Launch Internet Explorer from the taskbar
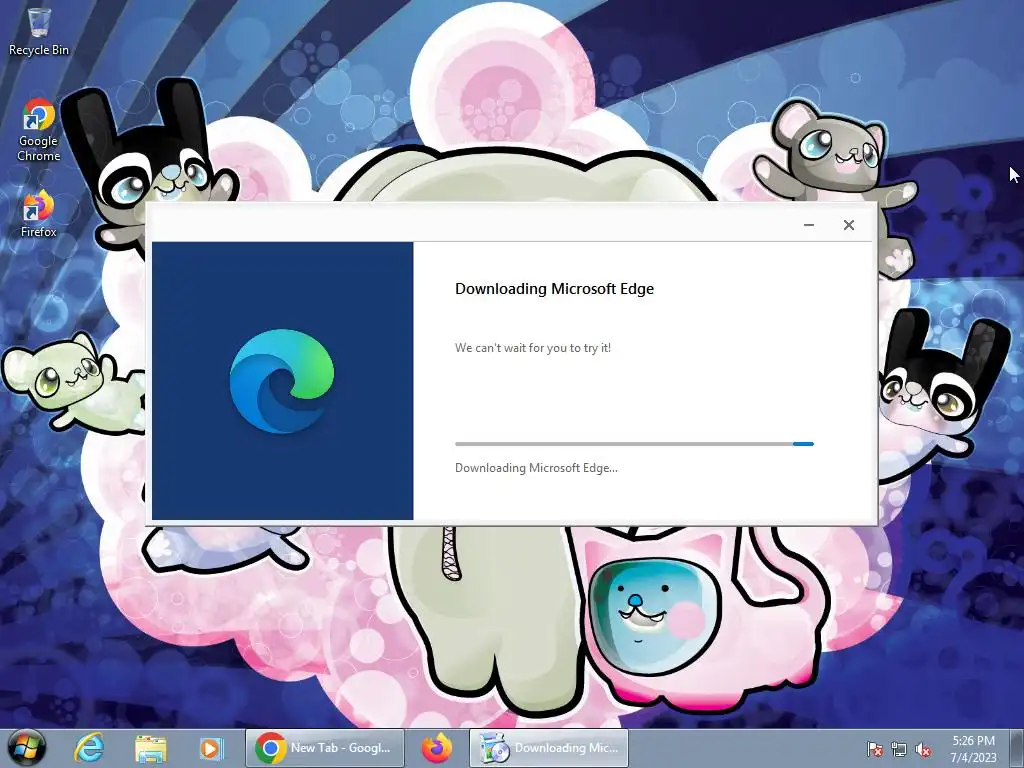This screenshot has width=1024, height=768. click(x=89, y=748)
